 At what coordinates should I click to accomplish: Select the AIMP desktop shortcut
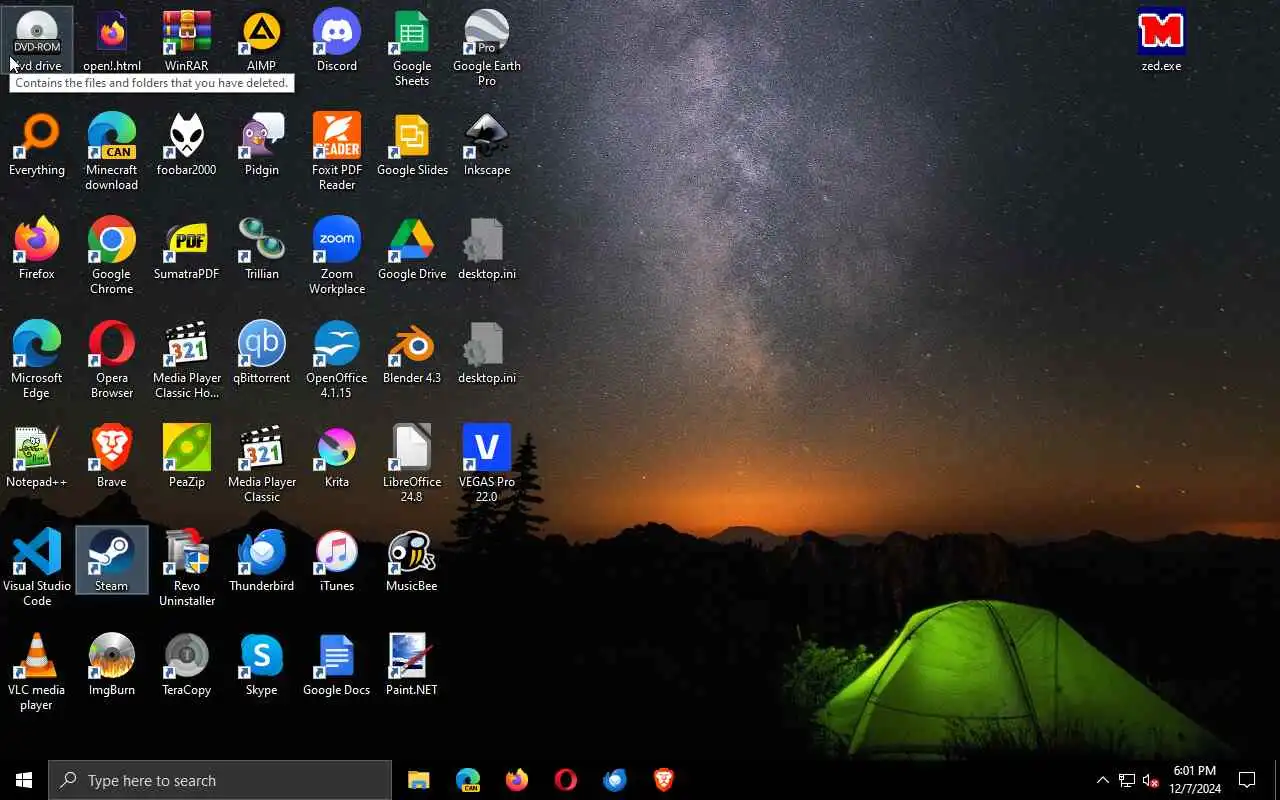(261, 41)
